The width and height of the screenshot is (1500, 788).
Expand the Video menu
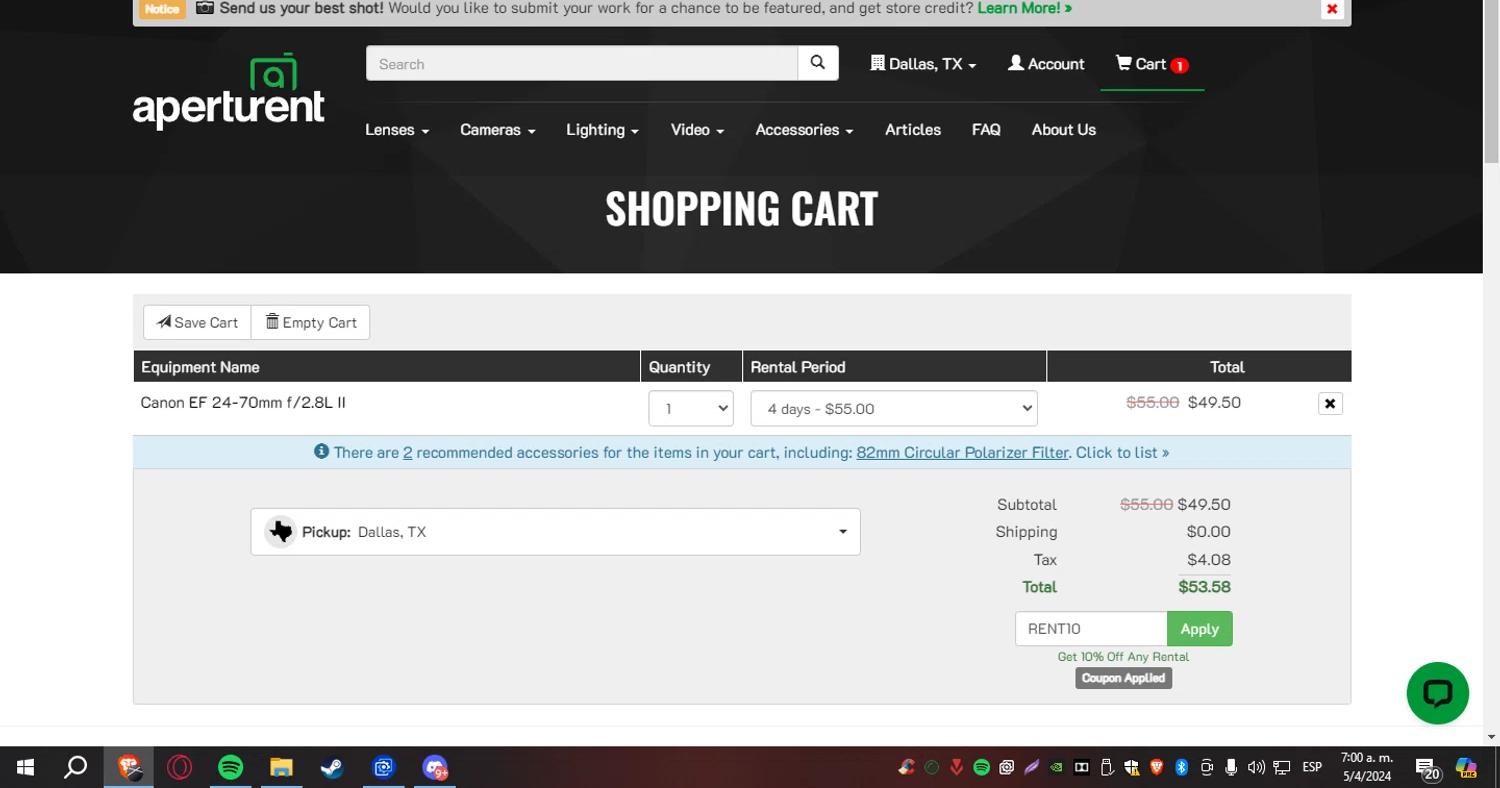[697, 130]
